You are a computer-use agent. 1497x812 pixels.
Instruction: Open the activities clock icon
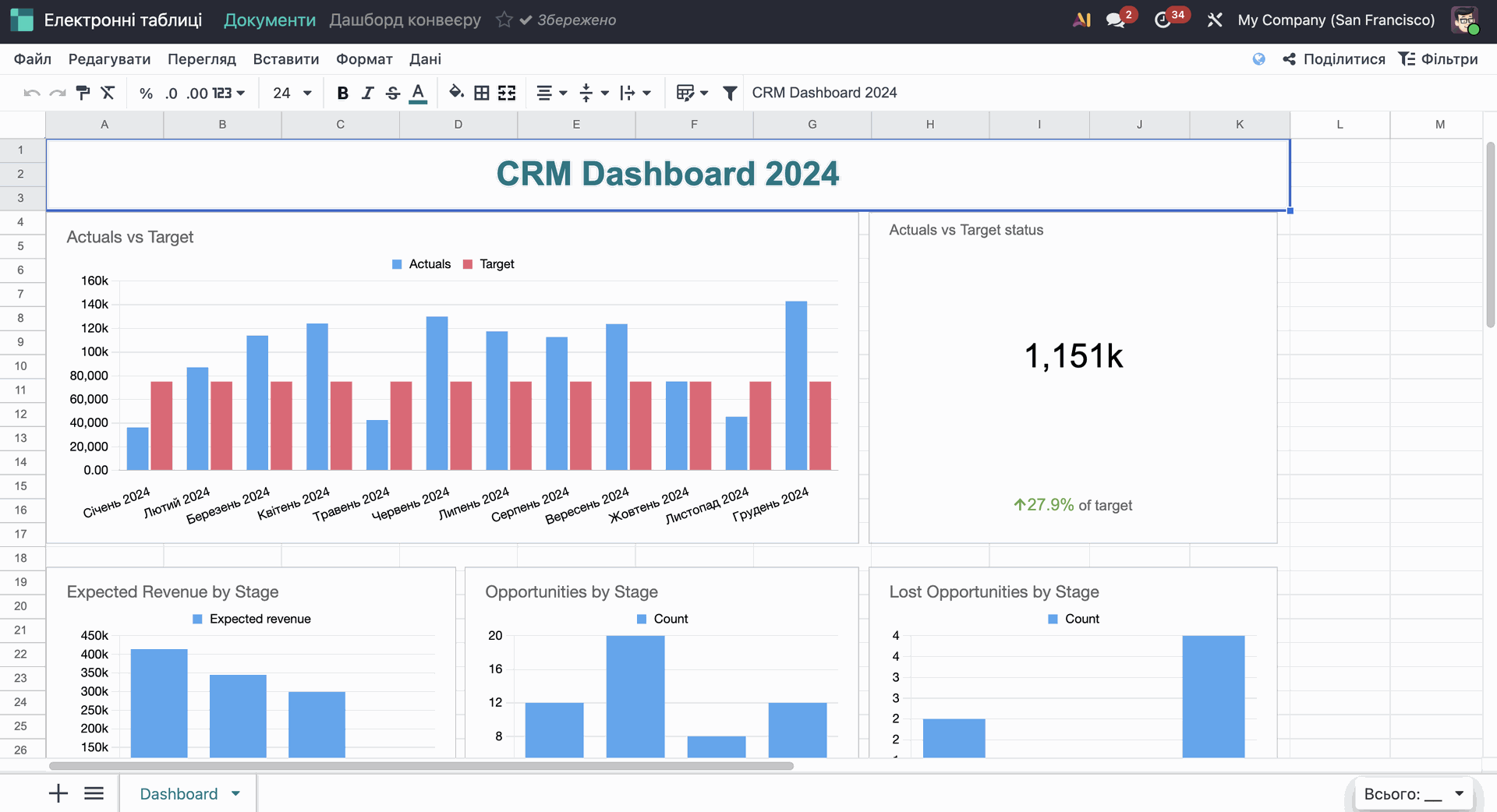(1163, 20)
